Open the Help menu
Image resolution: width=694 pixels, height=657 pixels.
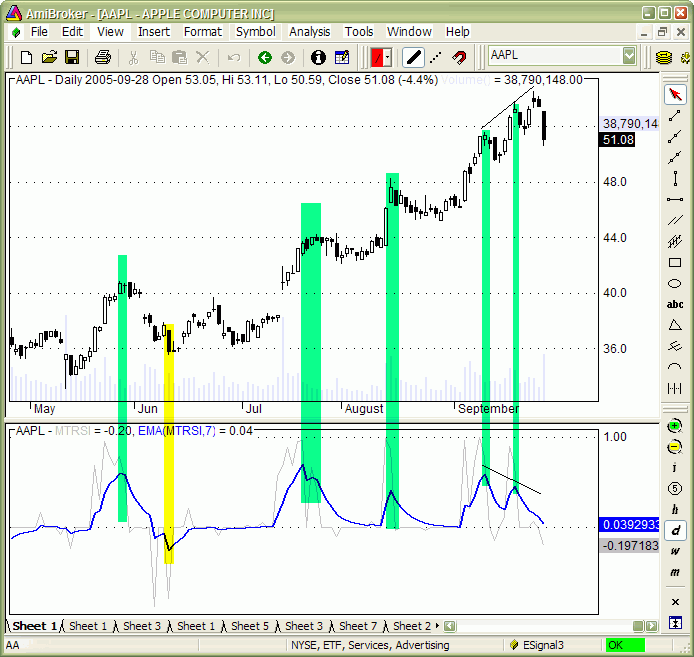tap(457, 32)
